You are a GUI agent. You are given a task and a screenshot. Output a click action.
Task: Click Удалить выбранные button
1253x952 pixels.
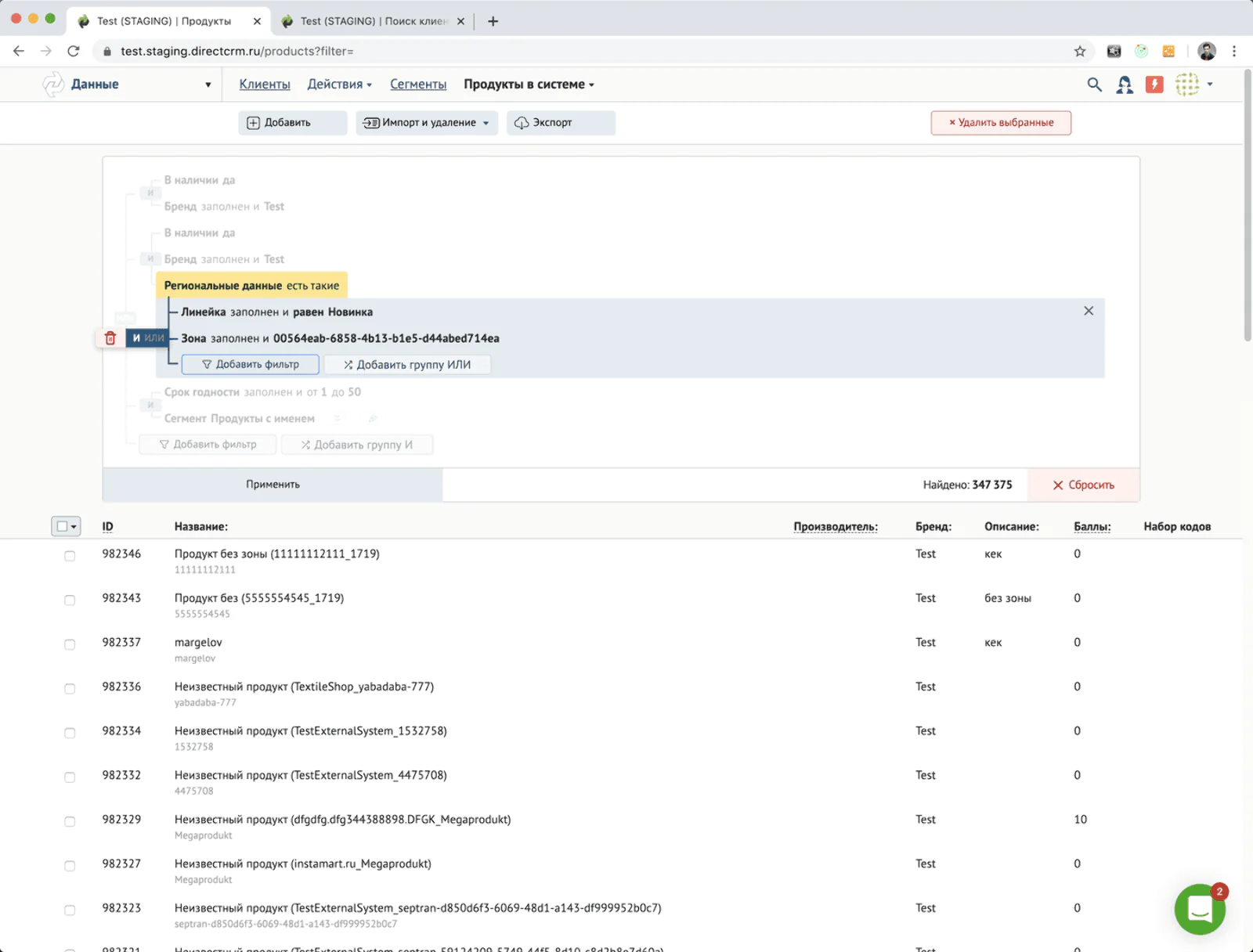[1001, 123]
